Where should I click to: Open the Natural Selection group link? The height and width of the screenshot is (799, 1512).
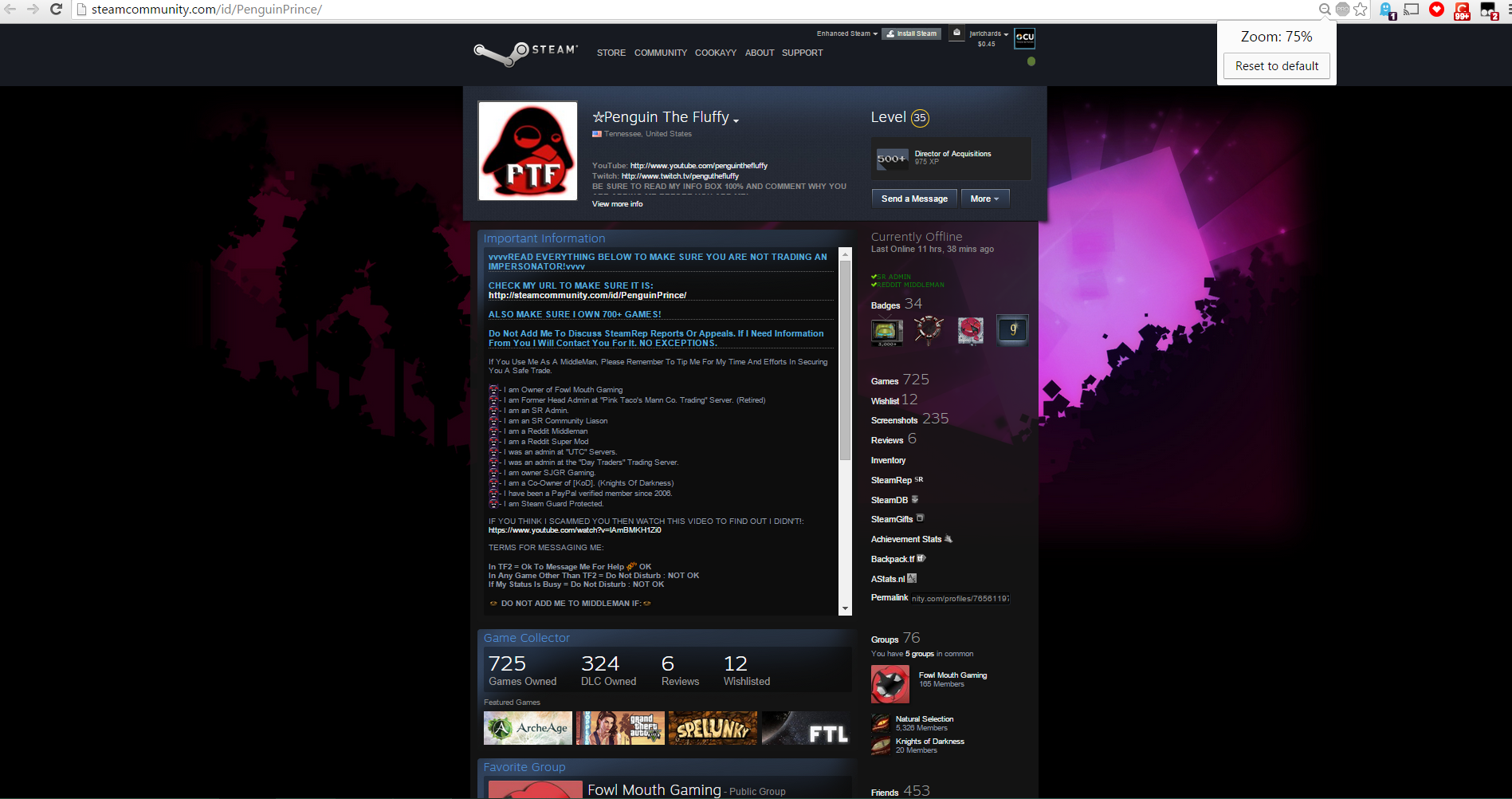tap(924, 719)
